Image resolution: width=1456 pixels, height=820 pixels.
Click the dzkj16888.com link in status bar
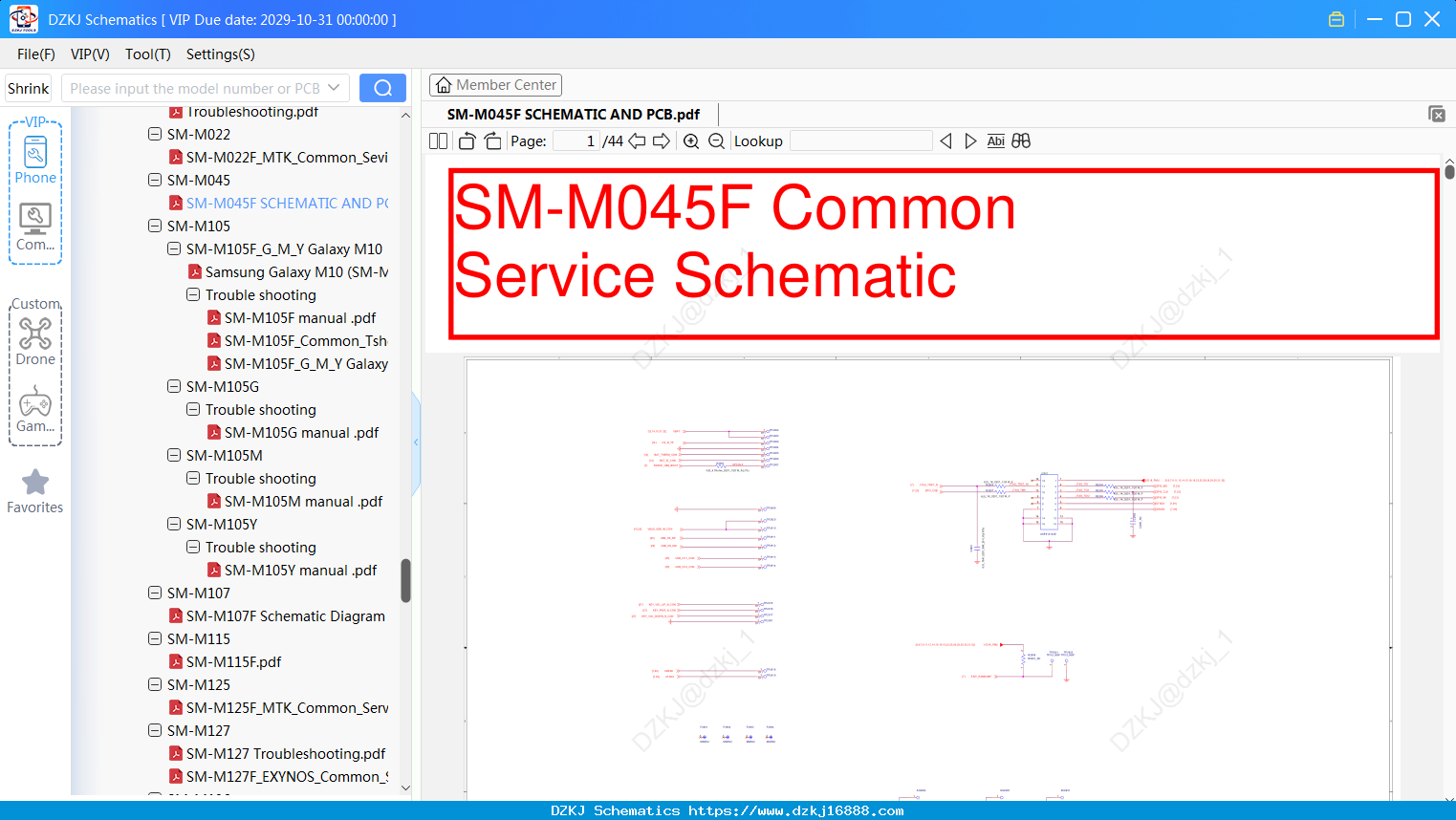796,810
